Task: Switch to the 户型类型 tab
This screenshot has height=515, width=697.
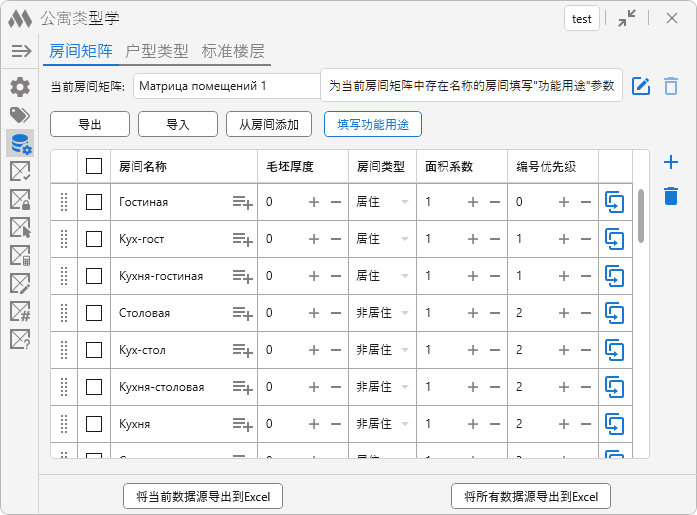Action: point(156,51)
